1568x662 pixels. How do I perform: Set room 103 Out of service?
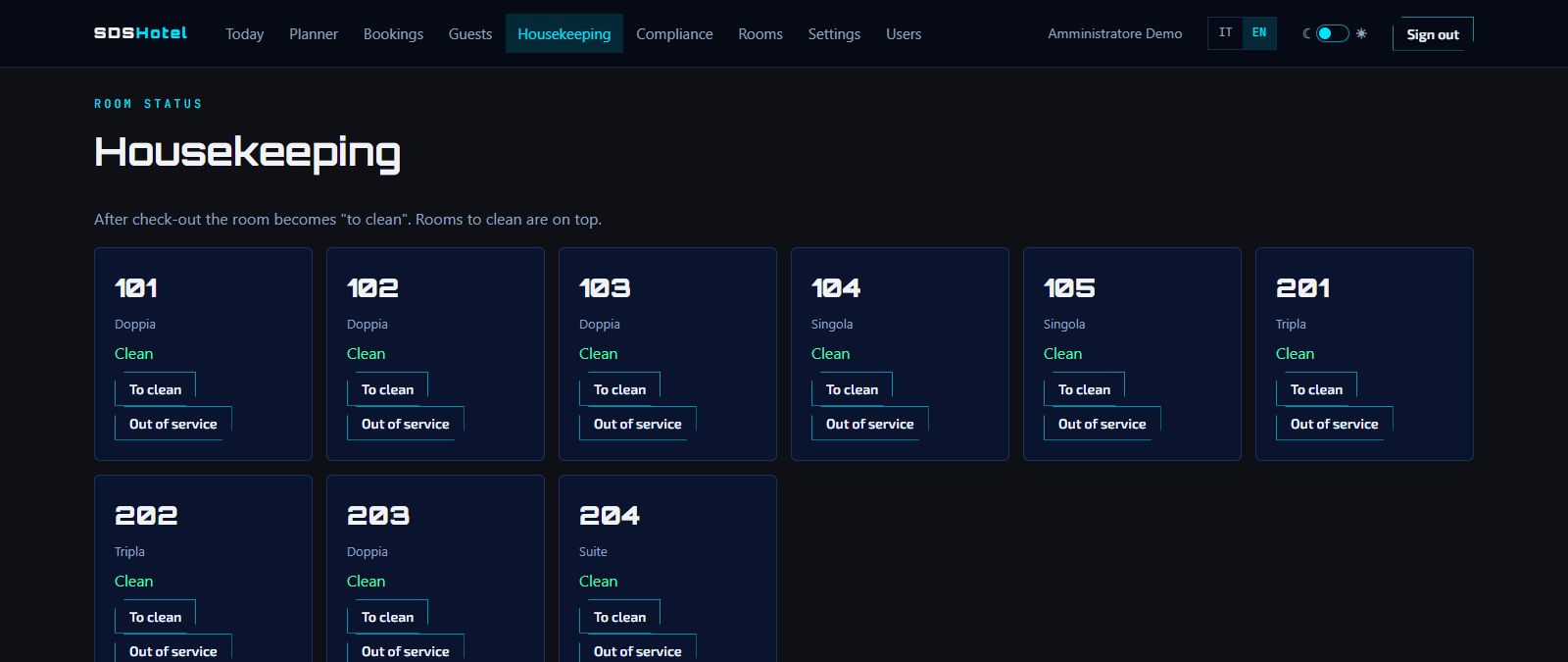pyautogui.click(x=637, y=424)
